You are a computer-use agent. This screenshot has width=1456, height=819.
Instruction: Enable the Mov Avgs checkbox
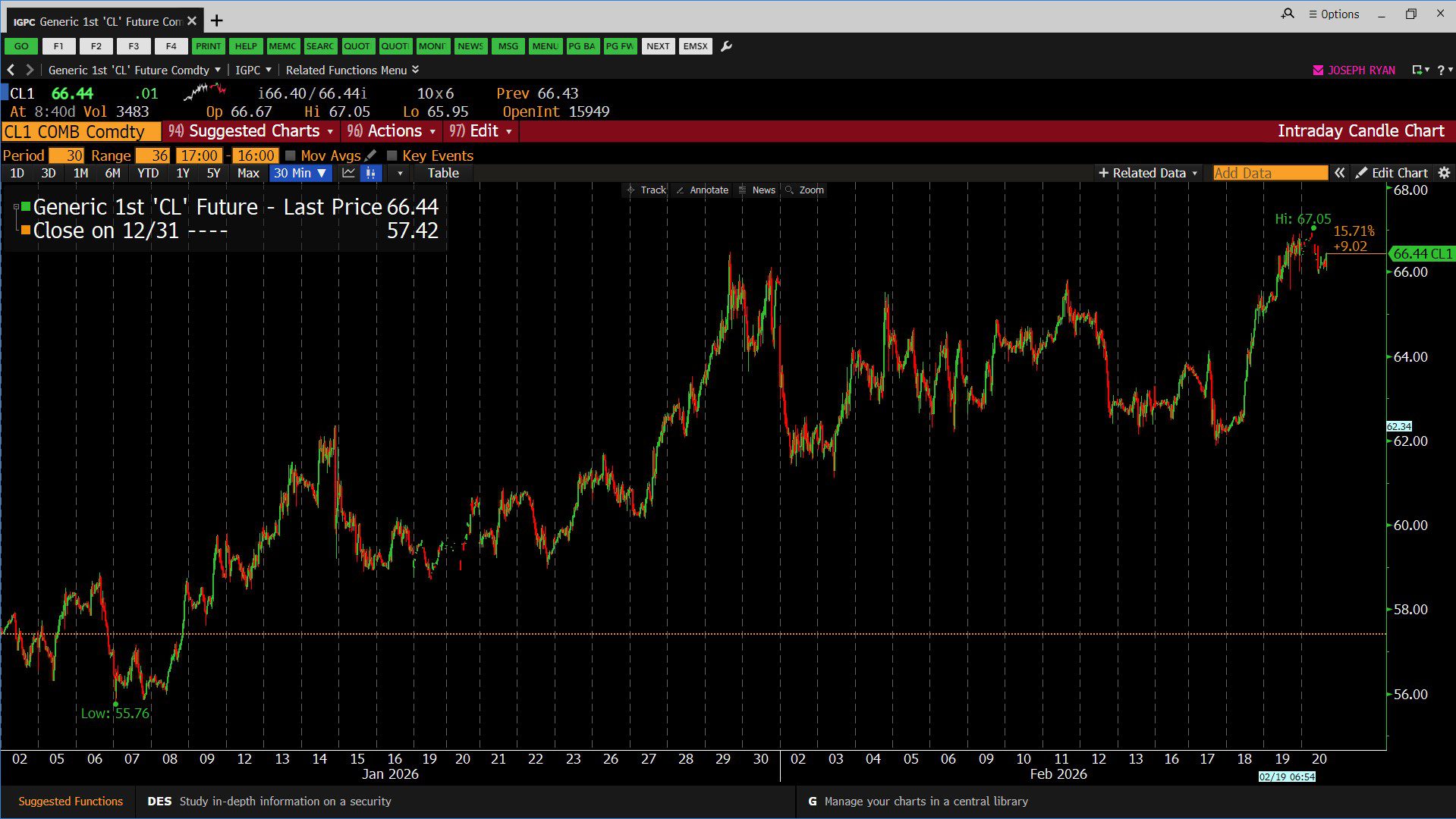291,155
